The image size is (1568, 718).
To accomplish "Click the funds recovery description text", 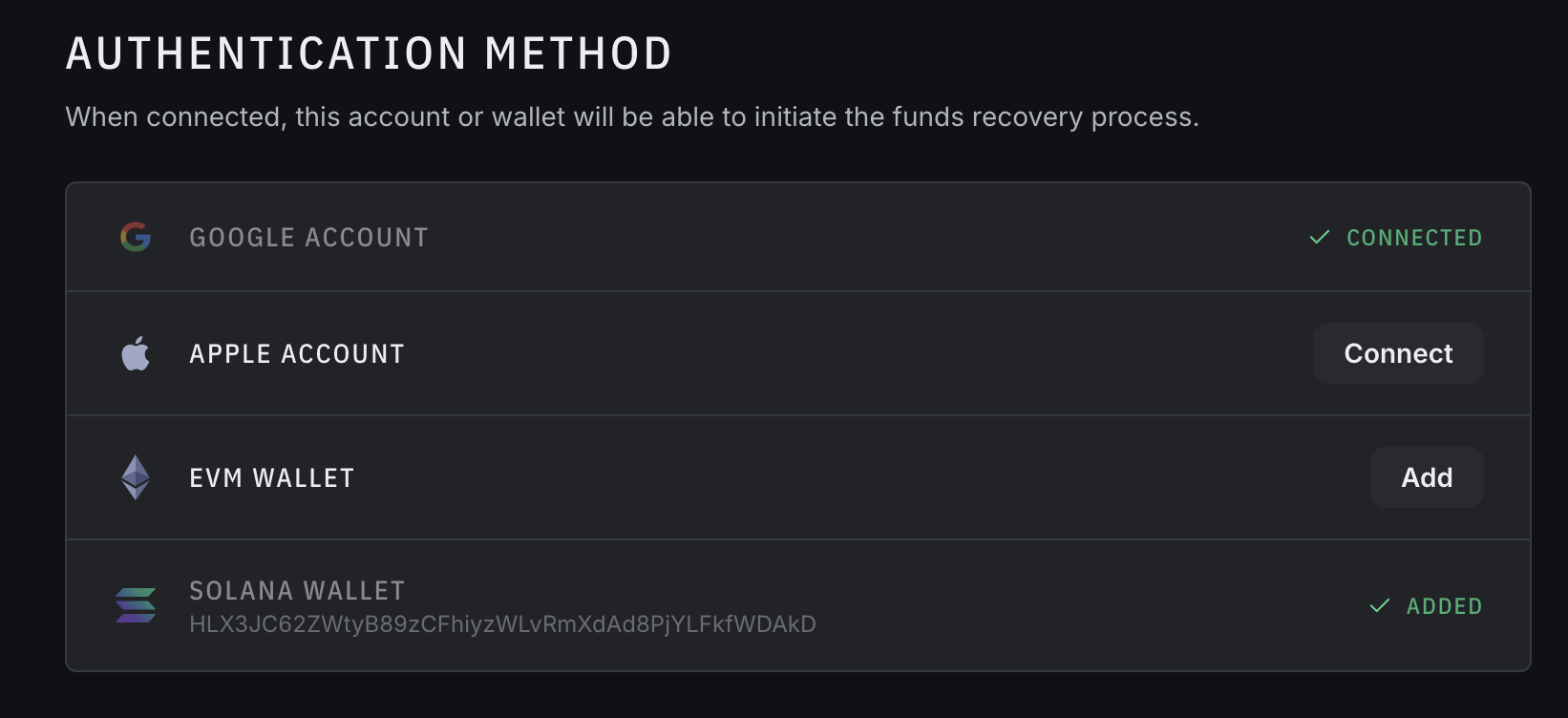I will coord(631,117).
